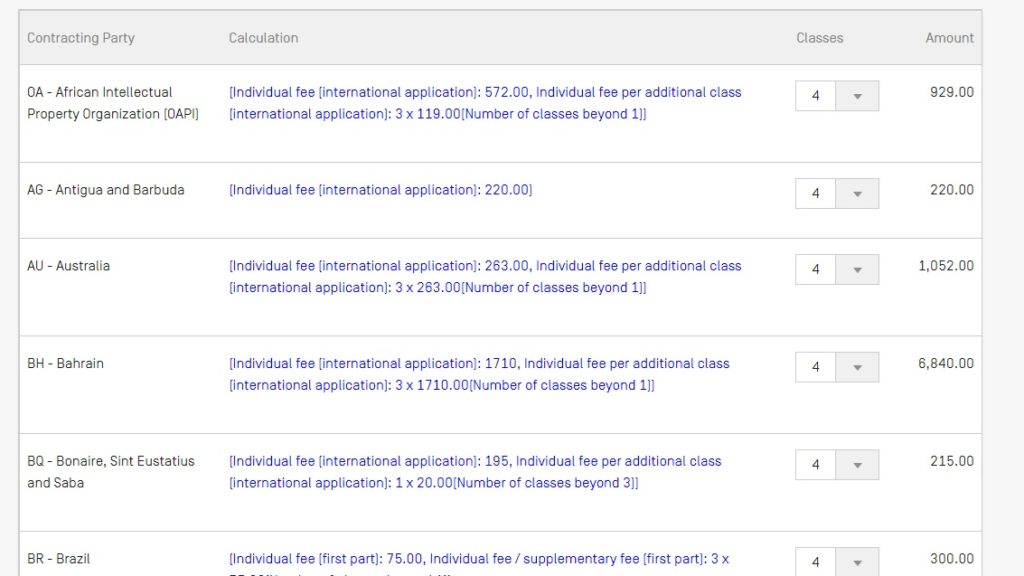Select the 929.00 amount value
Viewport: 1024px width, 576px height.
pyautogui.click(x=952, y=92)
